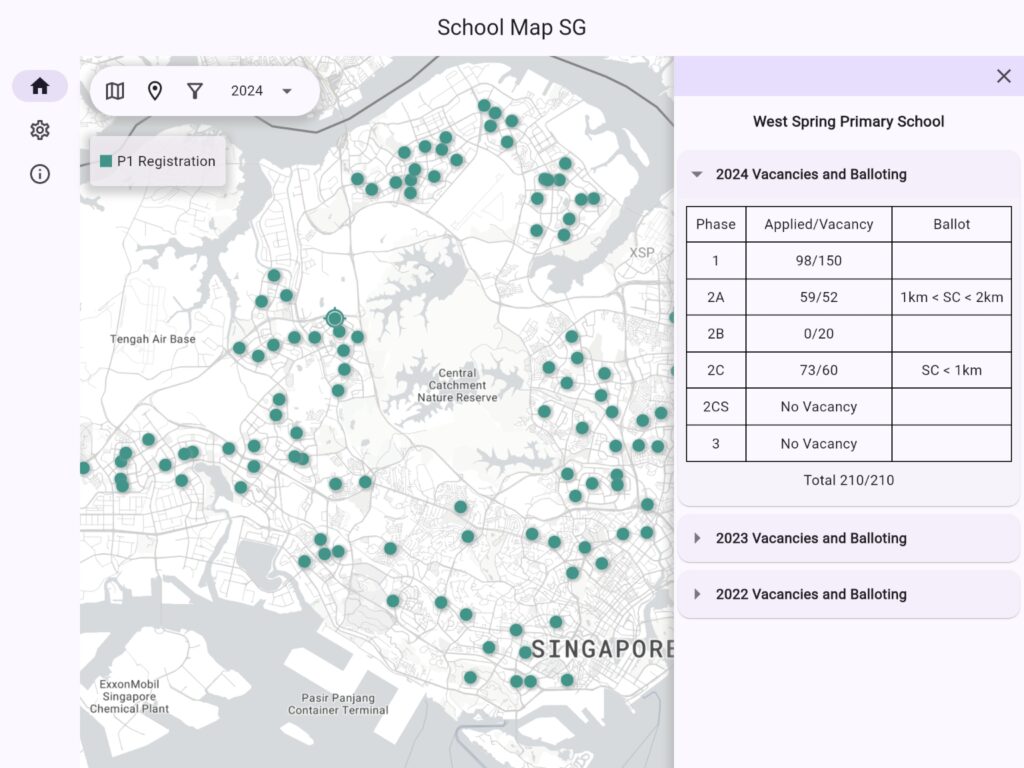
Task: Open the filter funnel icon
Action: point(195,91)
